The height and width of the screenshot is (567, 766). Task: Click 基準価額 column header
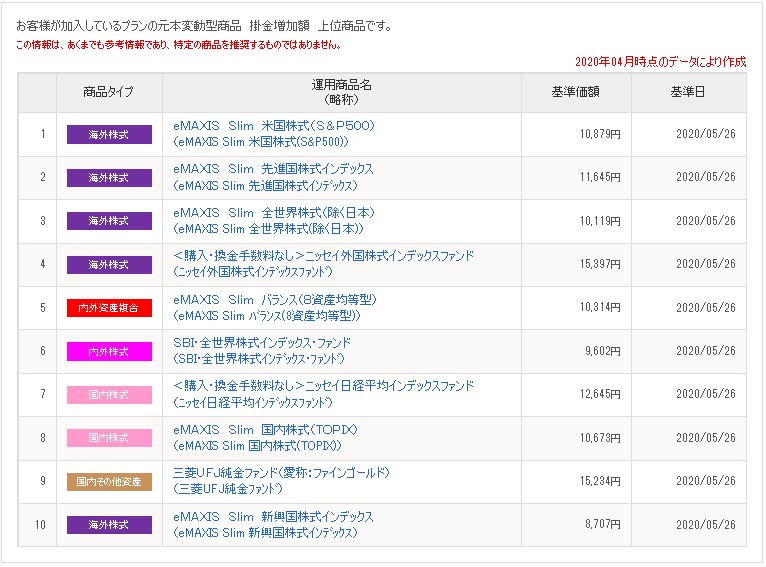click(x=575, y=92)
